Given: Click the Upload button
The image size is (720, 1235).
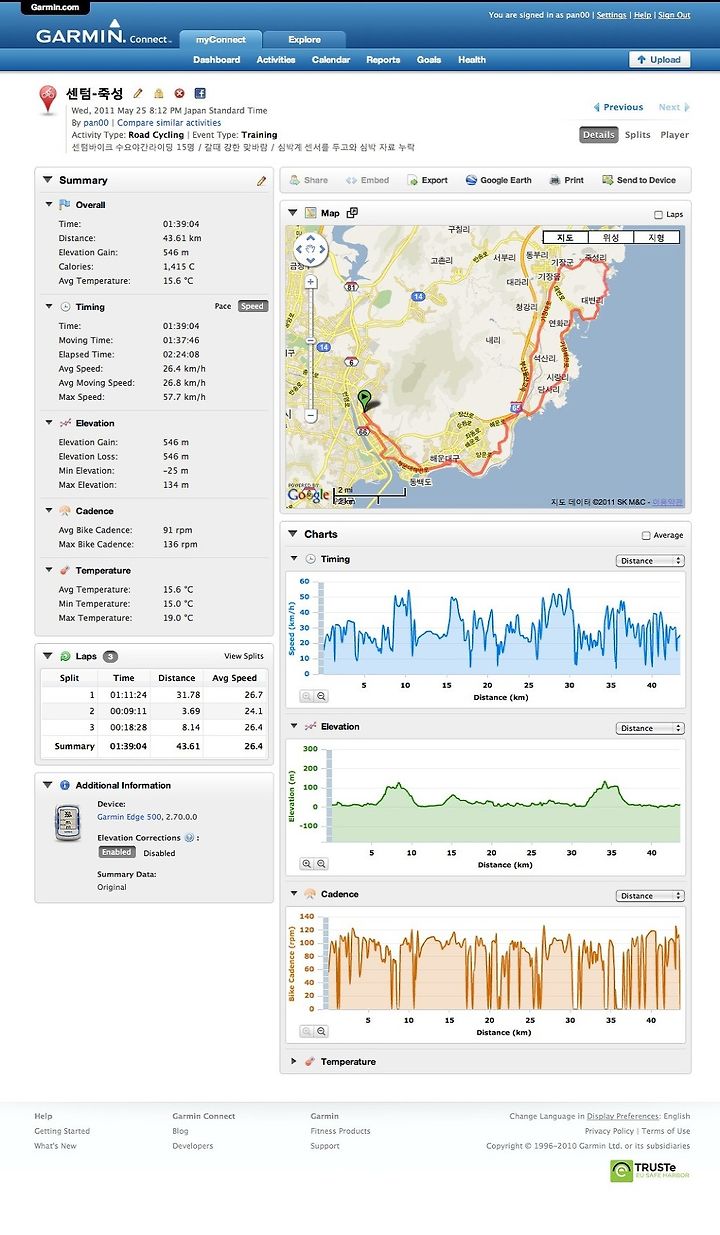Looking at the screenshot, I should (x=659, y=60).
